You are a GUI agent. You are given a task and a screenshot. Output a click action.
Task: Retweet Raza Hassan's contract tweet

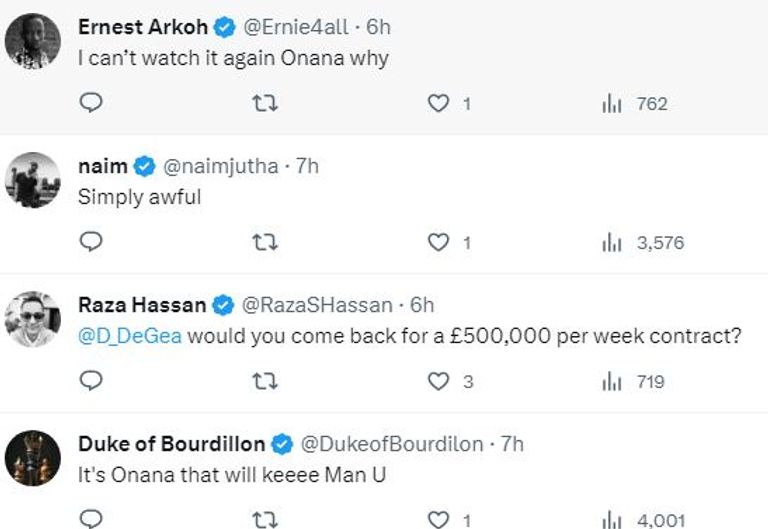click(x=265, y=381)
